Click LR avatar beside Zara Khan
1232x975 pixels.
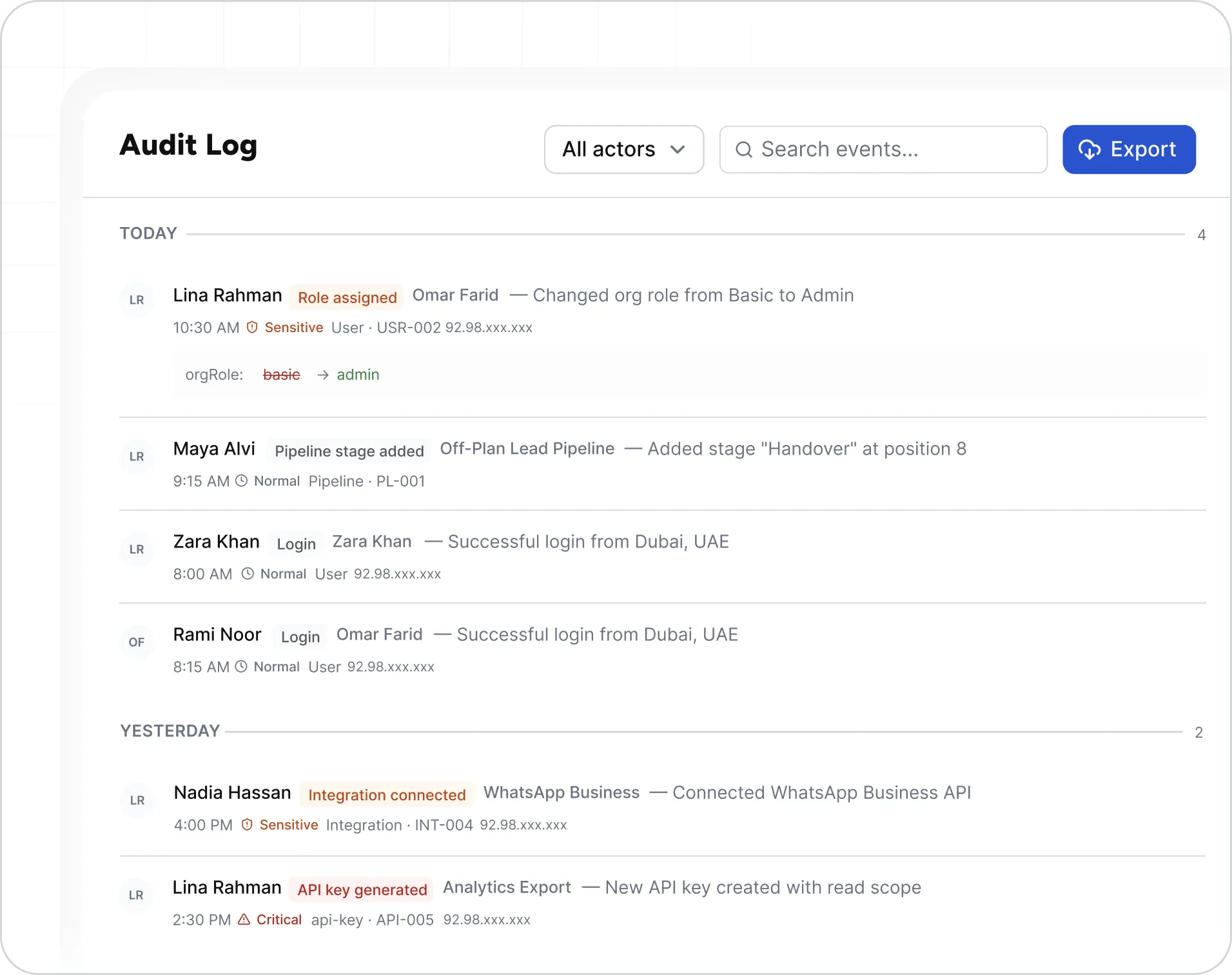point(137,549)
